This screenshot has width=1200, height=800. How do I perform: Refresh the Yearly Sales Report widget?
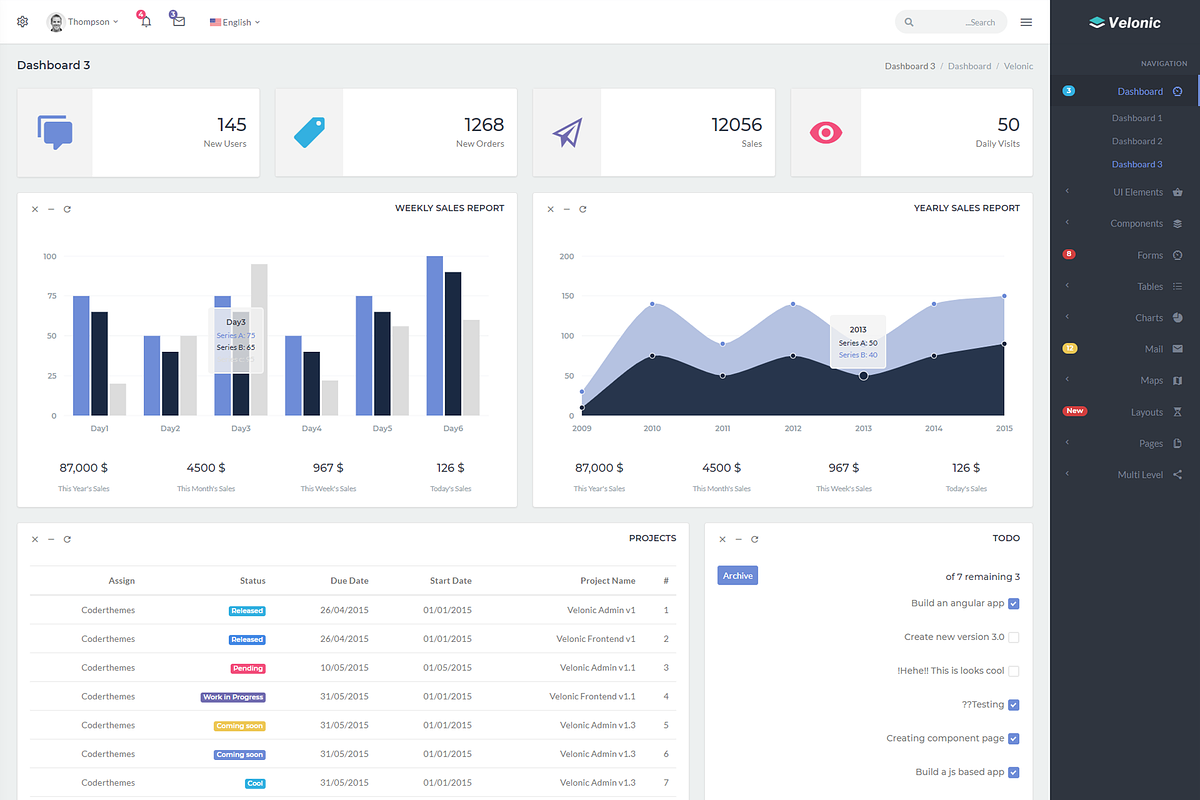[583, 209]
